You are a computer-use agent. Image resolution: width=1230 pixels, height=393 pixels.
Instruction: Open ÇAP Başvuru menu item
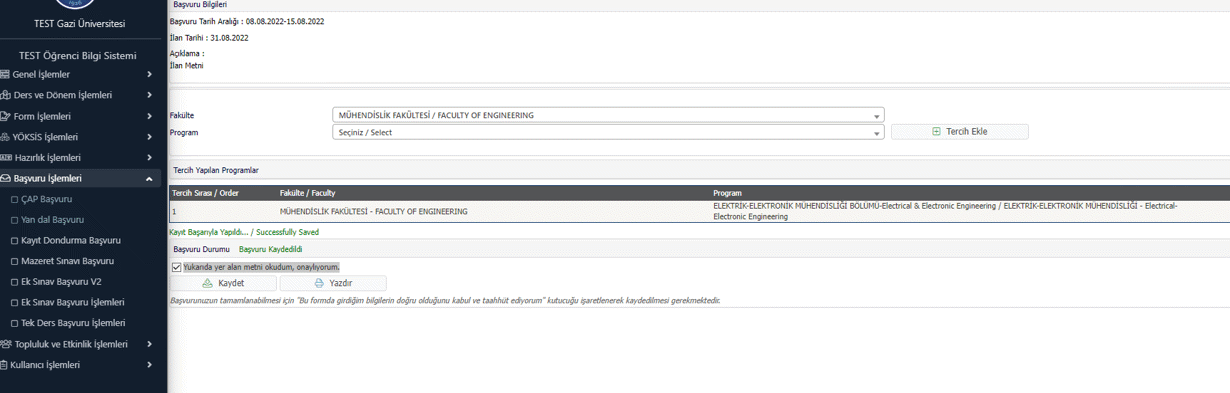click(46, 199)
